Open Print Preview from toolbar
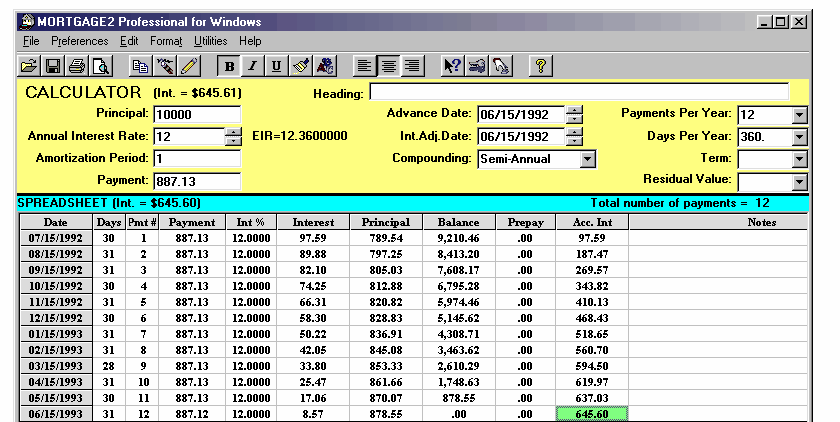The image size is (840, 422). pyautogui.click(x=100, y=66)
